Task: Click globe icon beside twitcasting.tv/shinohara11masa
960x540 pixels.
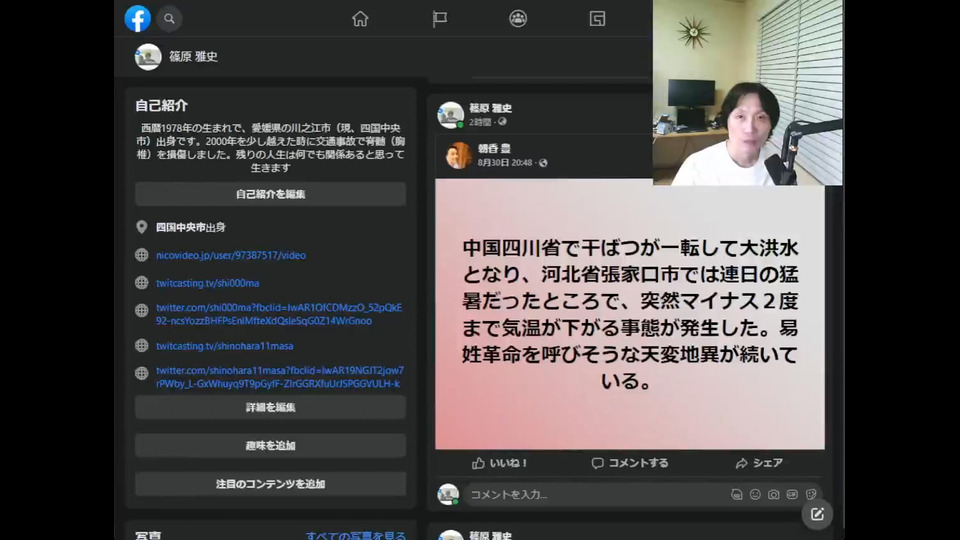Action: [141, 346]
